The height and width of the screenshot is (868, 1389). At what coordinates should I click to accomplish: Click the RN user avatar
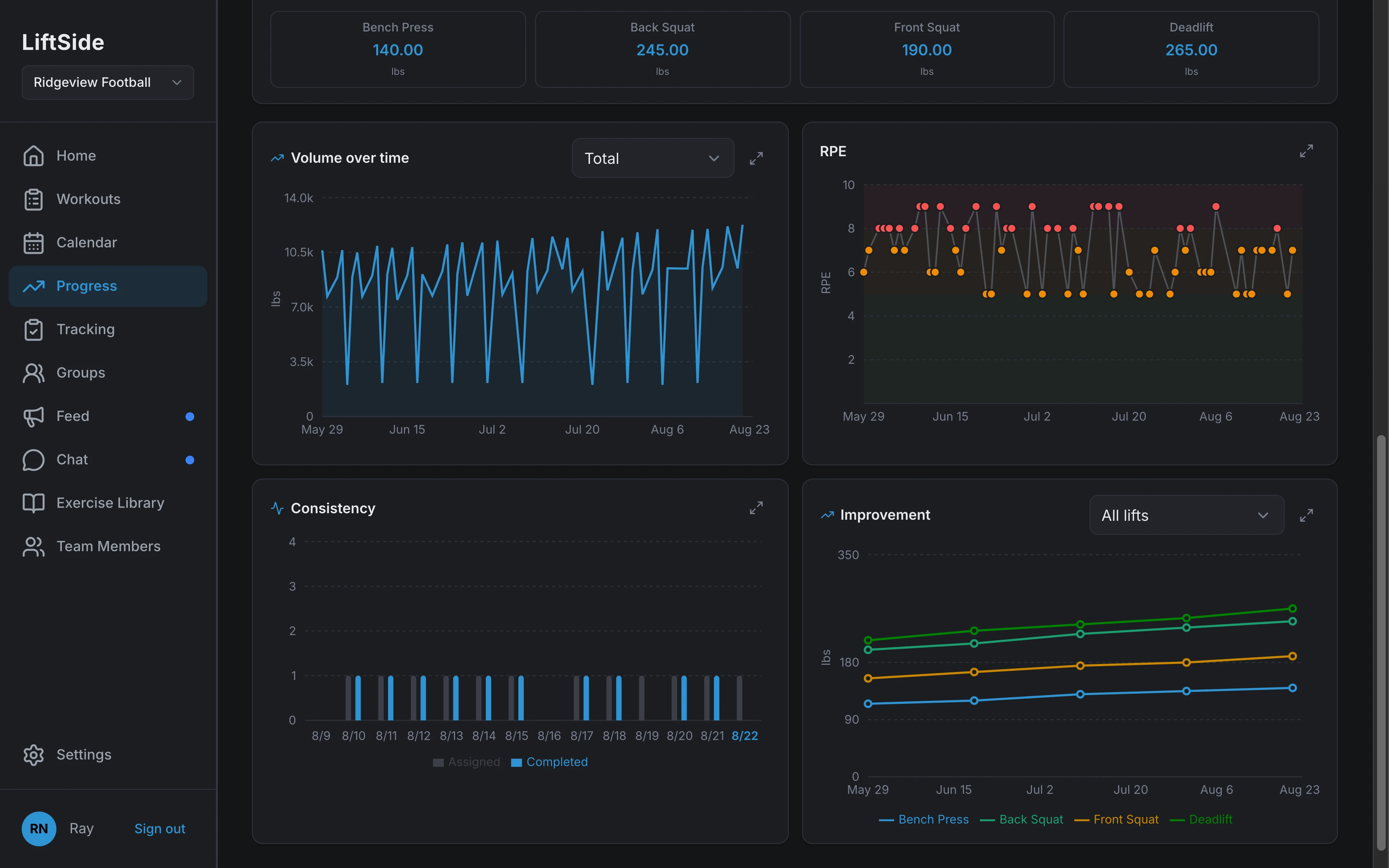39,828
